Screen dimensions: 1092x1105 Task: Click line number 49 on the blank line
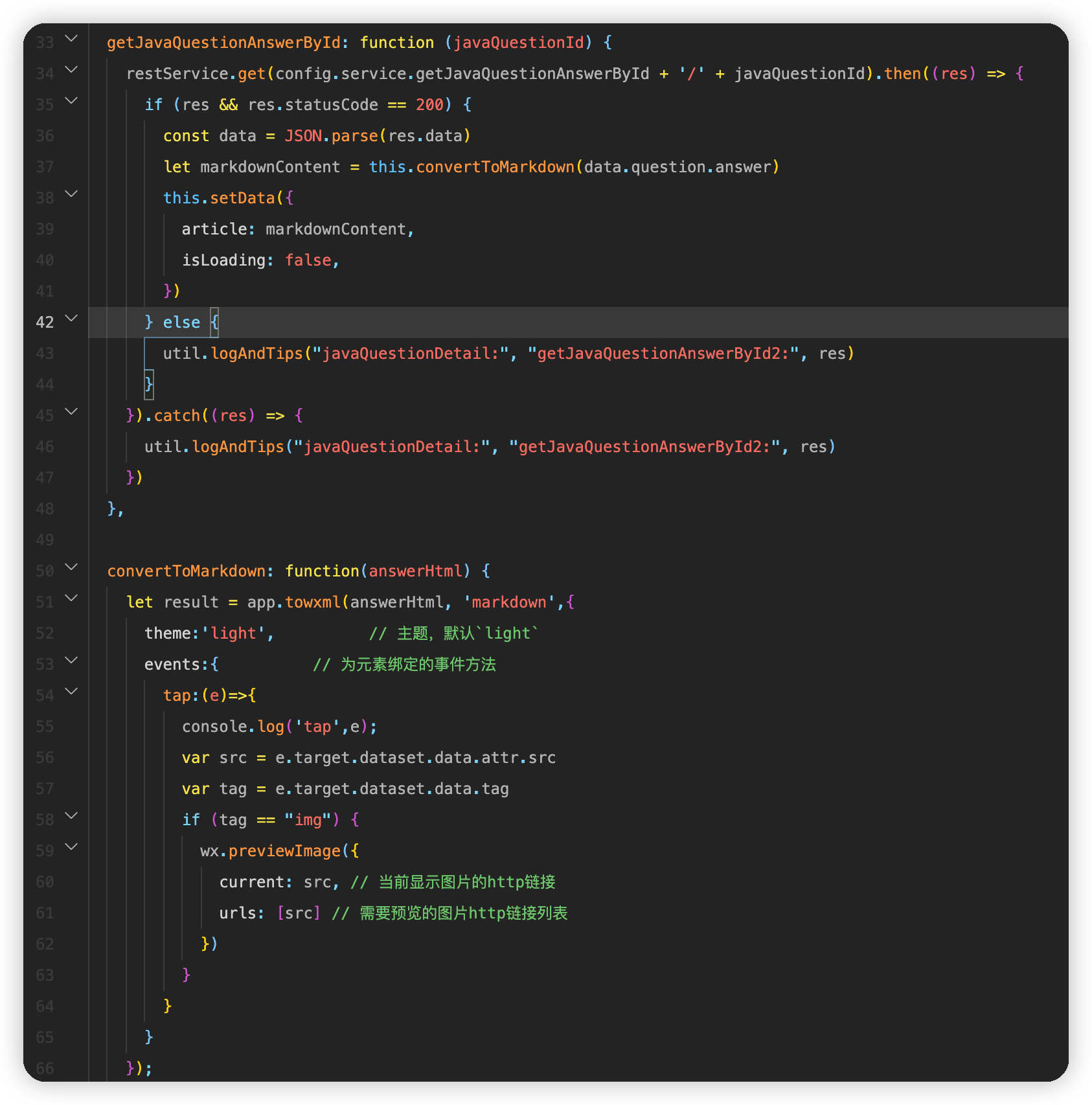(x=45, y=540)
